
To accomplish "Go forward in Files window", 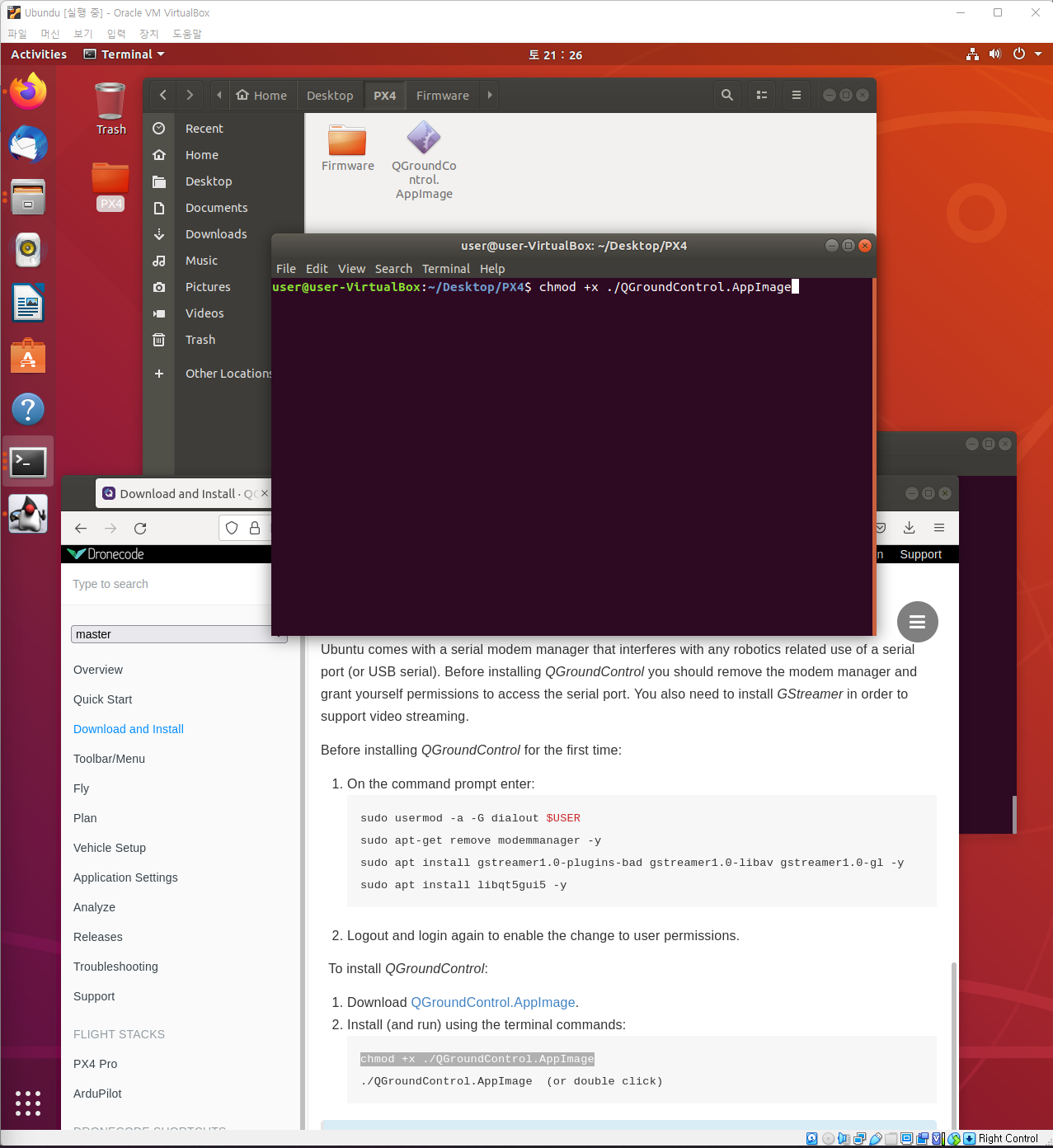I will tap(190, 95).
